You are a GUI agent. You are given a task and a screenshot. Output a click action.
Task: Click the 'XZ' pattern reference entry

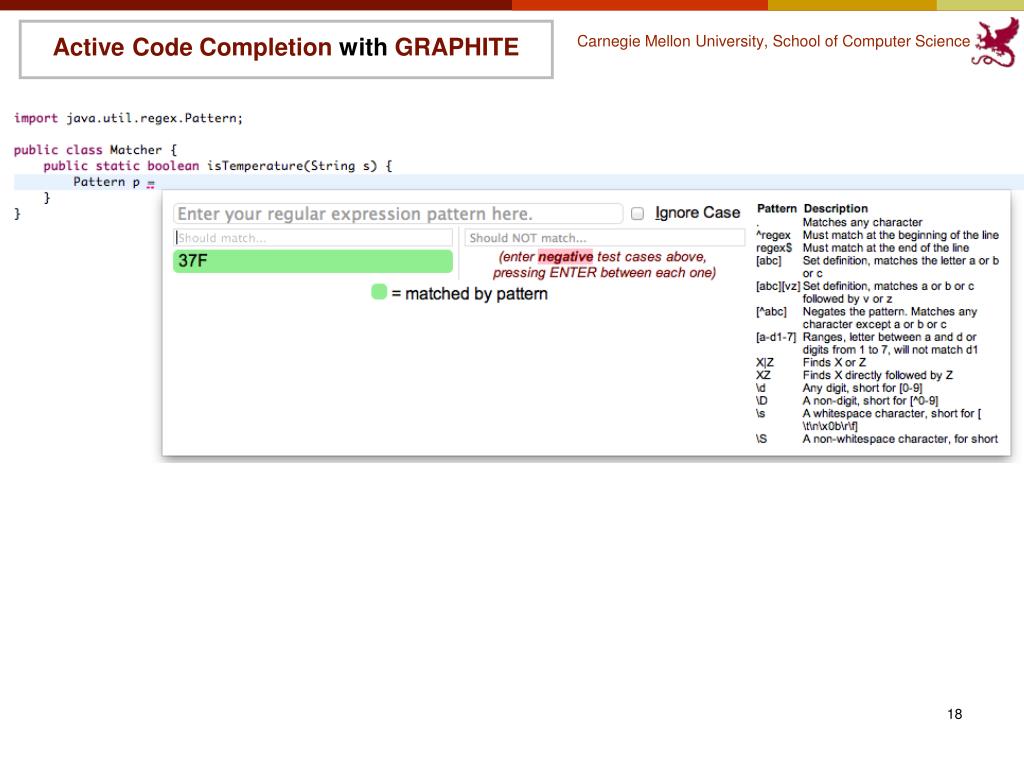pos(763,376)
